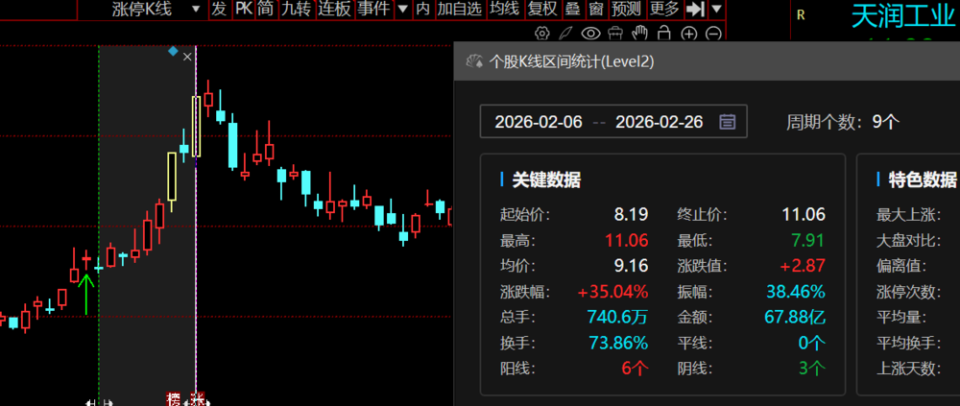Click the 大盘对比 label
Viewport: 960px width, 406px height.
908,240
